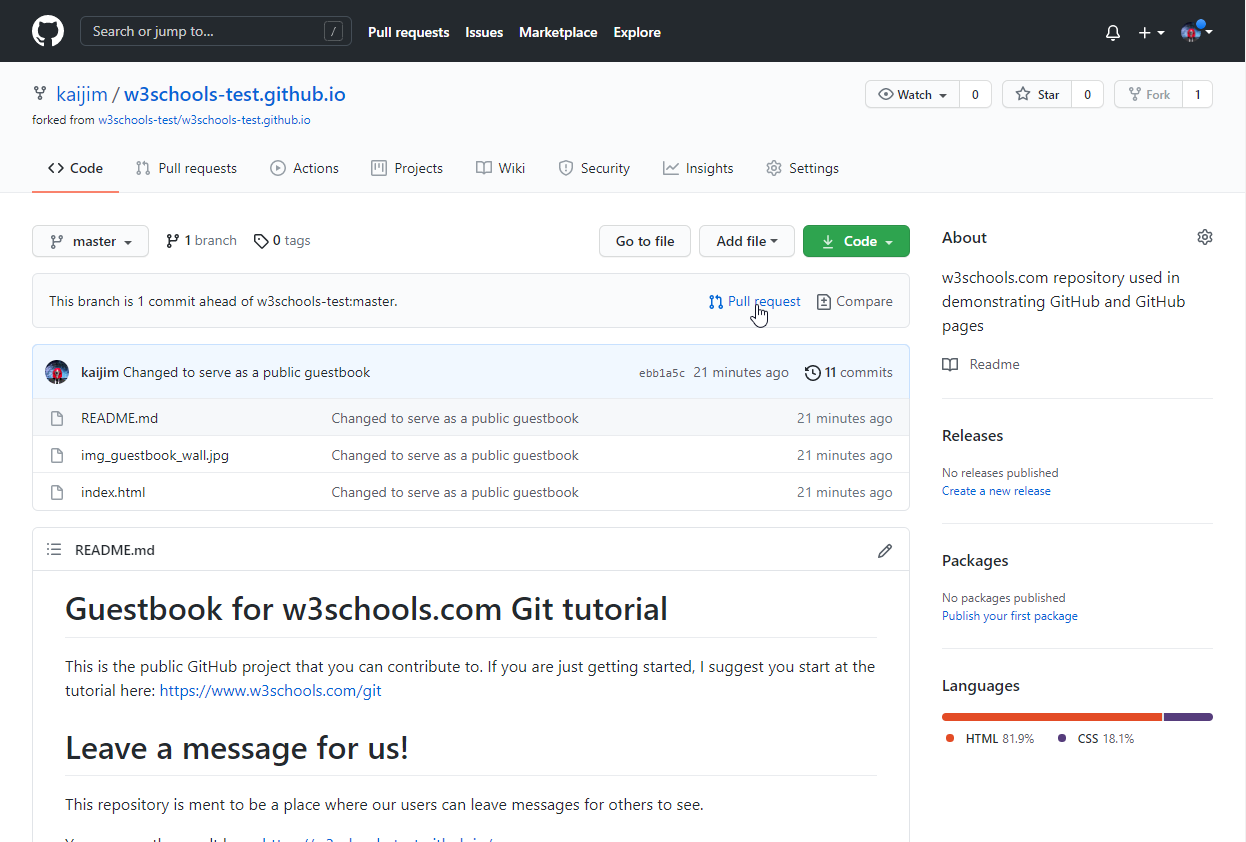Image resolution: width=1246 pixels, height=842 pixels.
Task: Edit README with the pencil icon
Action: pyautogui.click(x=884, y=551)
